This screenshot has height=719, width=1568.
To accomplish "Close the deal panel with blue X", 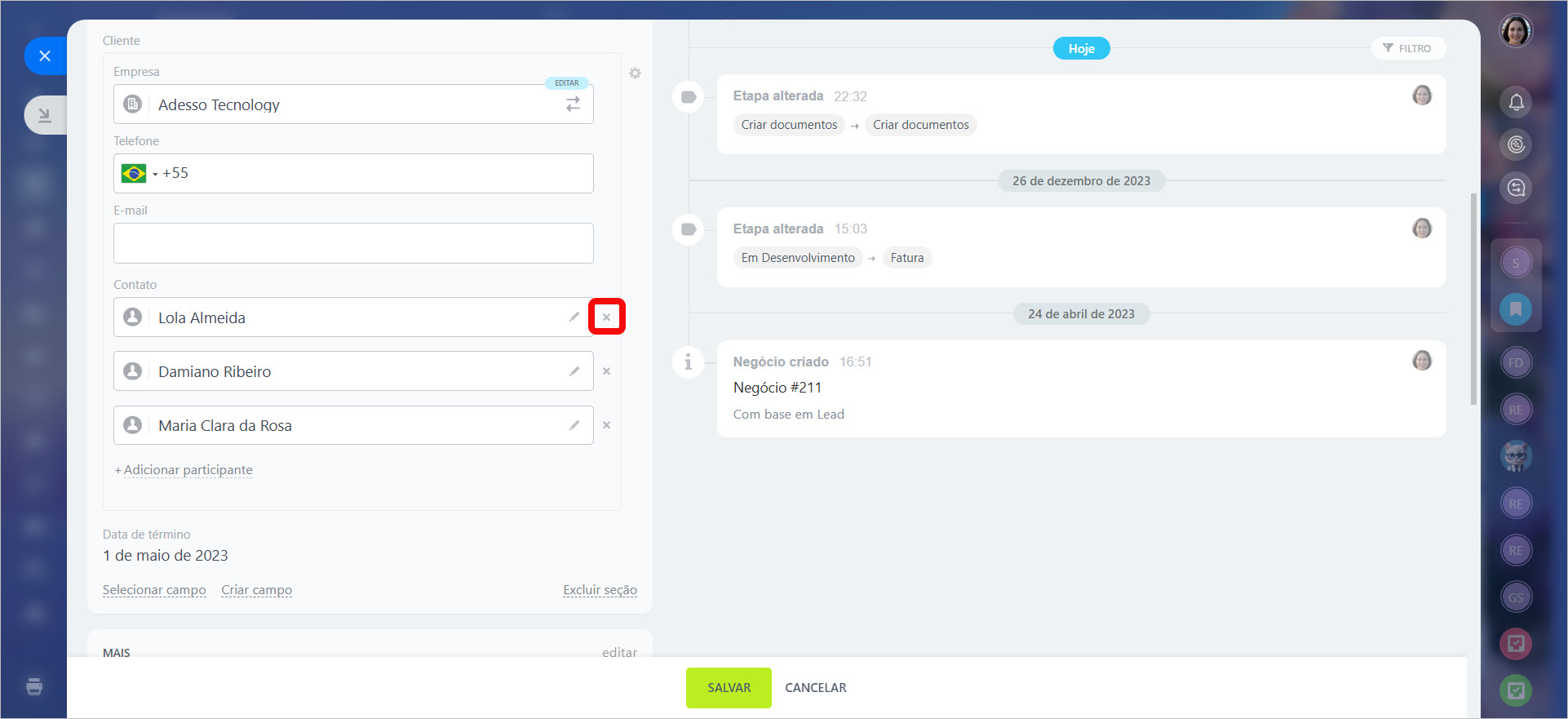I will [45, 55].
